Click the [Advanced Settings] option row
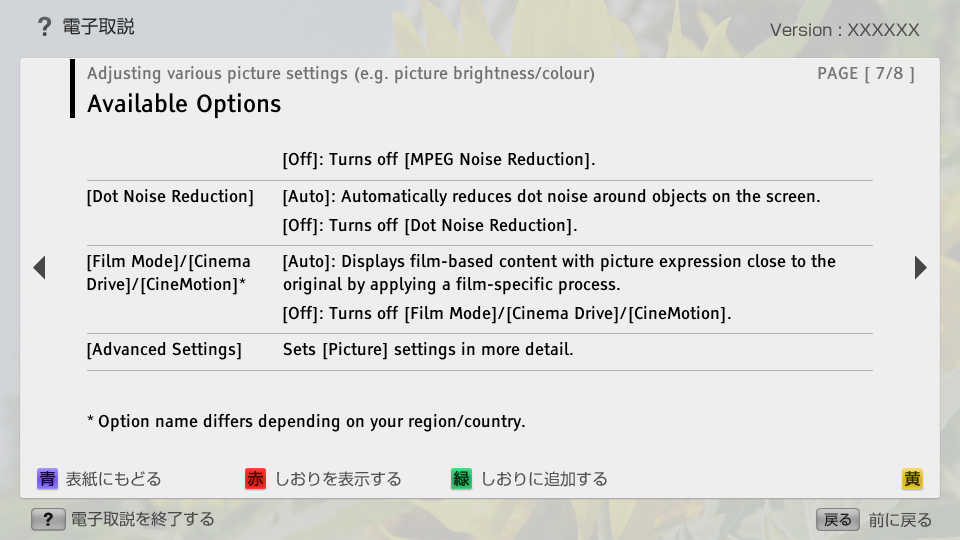Viewport: 960px width, 540px height. [x=479, y=350]
